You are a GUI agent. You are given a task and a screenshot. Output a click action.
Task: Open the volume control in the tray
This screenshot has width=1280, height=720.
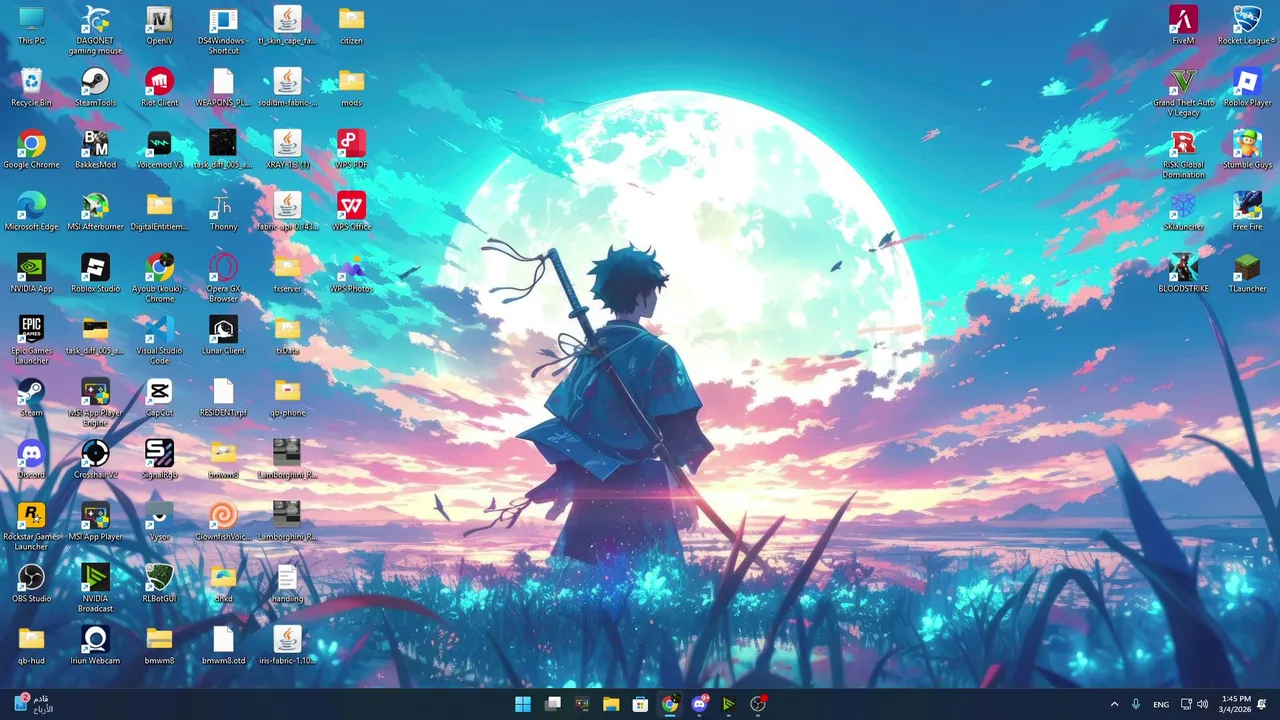(x=1202, y=704)
